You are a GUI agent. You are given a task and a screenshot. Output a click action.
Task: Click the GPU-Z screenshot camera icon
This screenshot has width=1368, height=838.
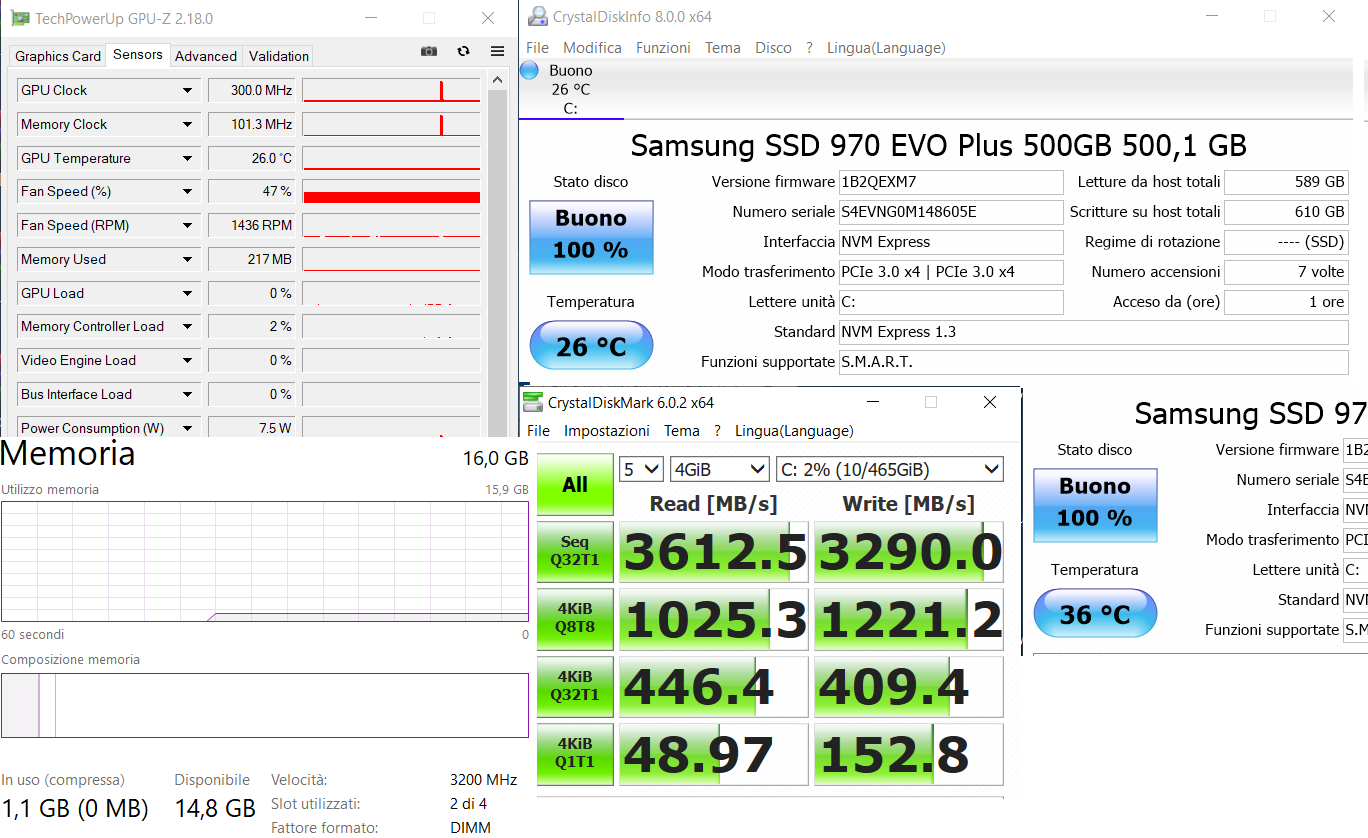429,51
